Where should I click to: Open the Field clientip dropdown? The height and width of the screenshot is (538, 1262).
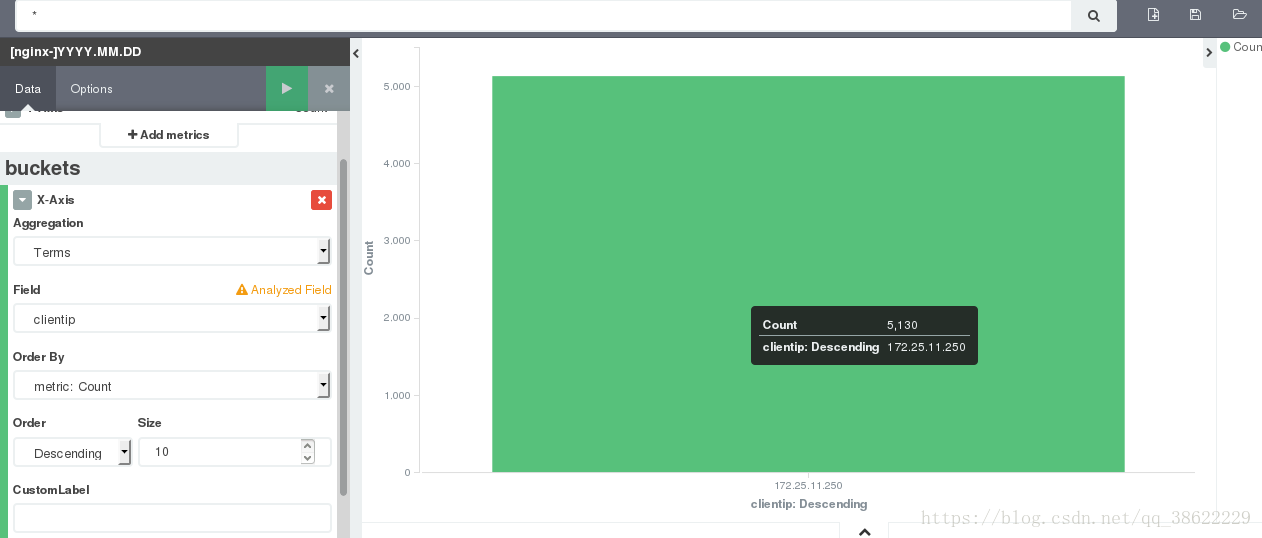(x=171, y=319)
